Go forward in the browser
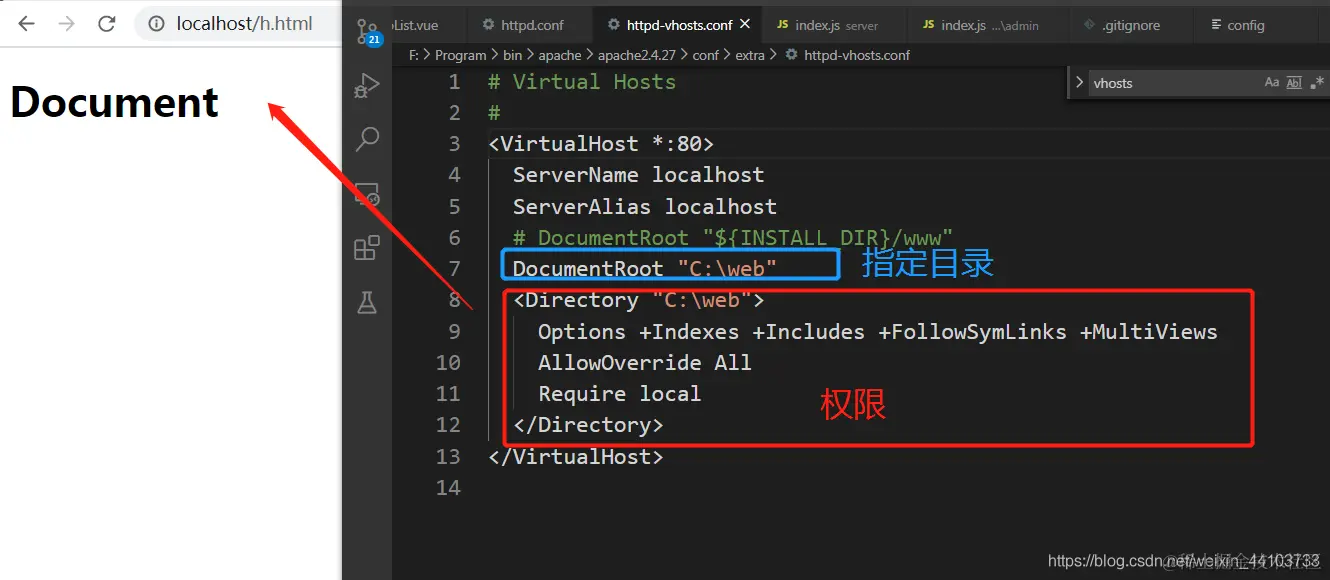Image resolution: width=1330 pixels, height=580 pixels. click(x=67, y=24)
